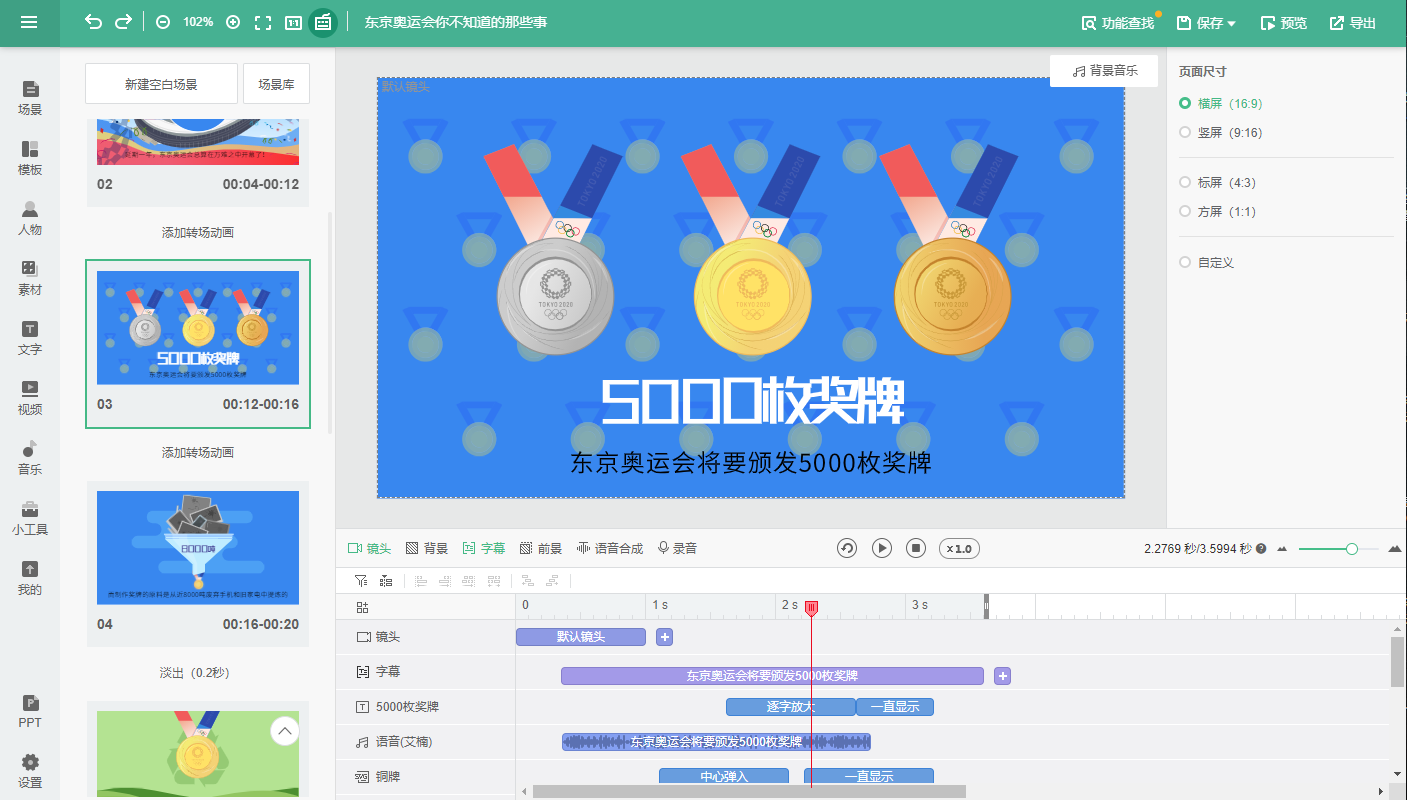Click 导出 export button
Screen dimensions: 1407x800
(x=1352, y=23)
